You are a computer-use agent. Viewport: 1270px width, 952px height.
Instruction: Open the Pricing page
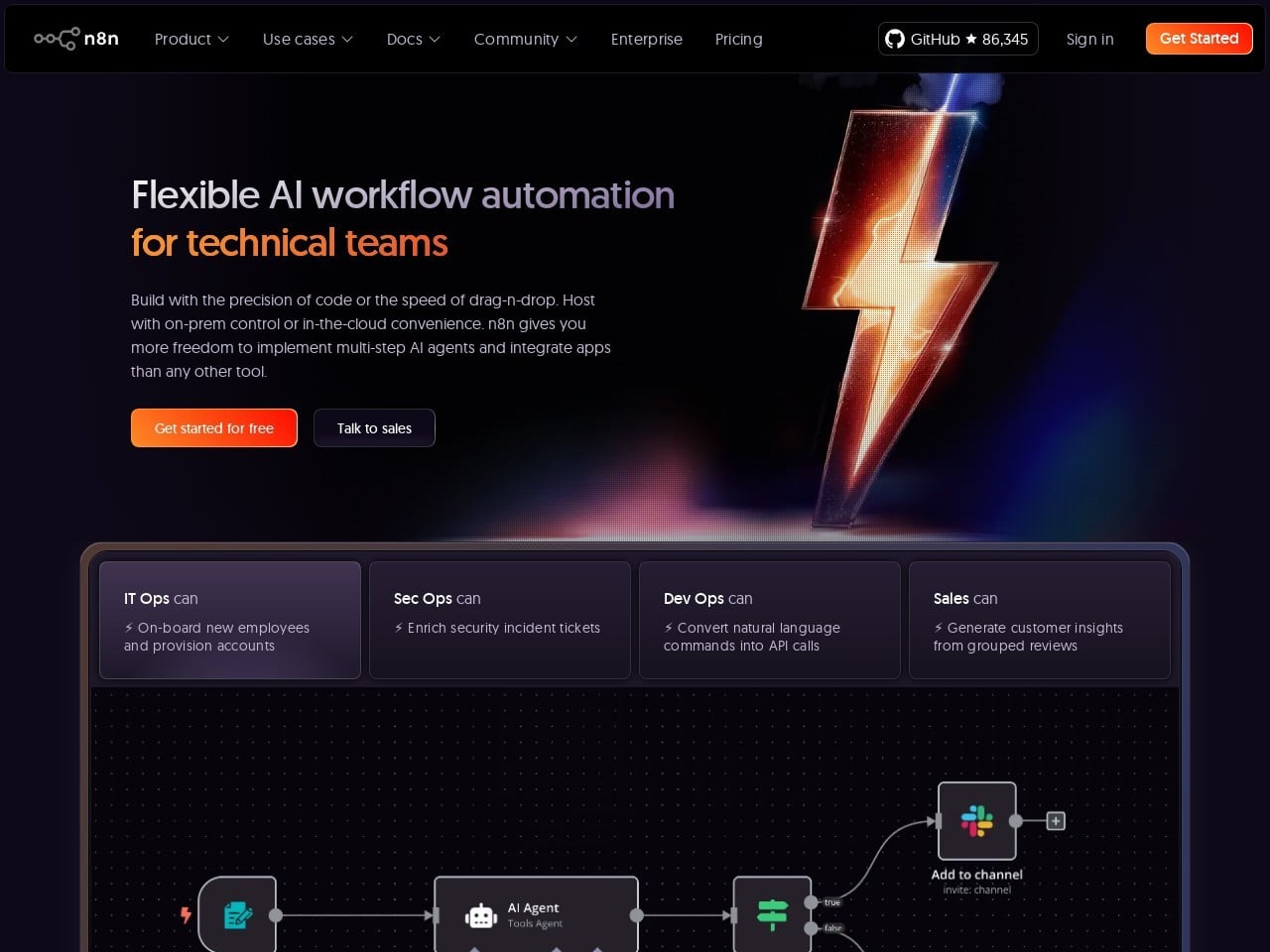click(x=739, y=39)
